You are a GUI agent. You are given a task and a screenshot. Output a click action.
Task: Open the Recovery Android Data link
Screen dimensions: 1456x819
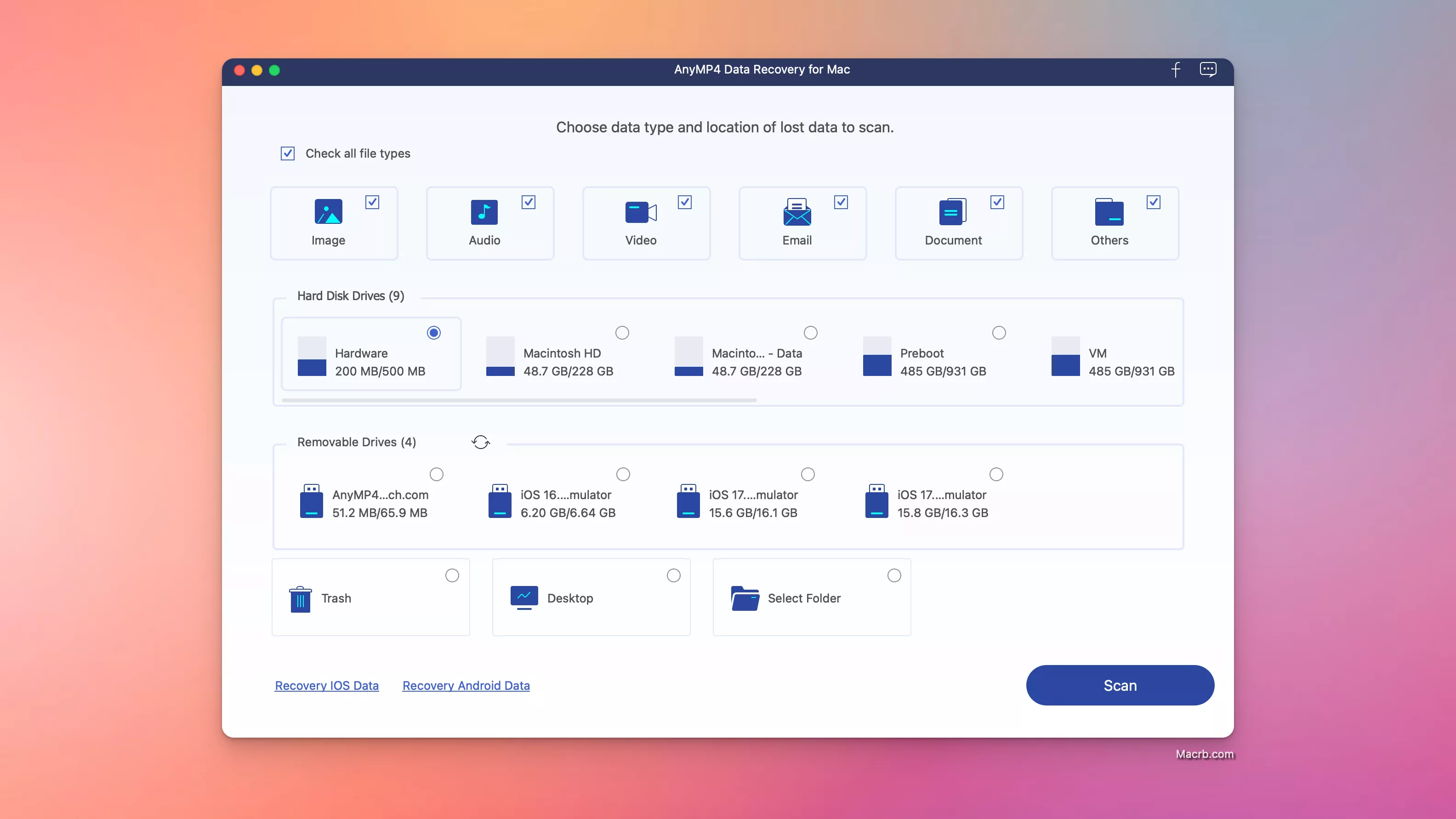466,686
